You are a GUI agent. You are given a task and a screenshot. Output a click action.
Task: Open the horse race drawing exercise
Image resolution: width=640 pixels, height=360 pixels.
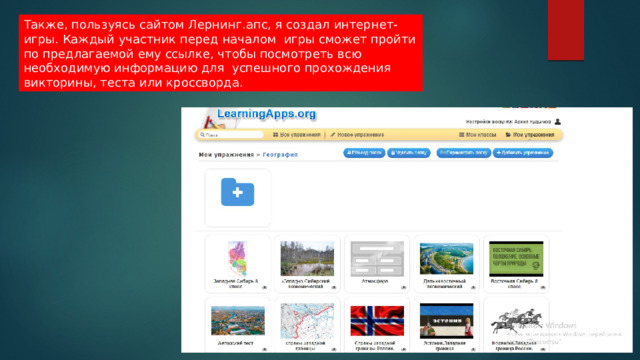point(516,321)
